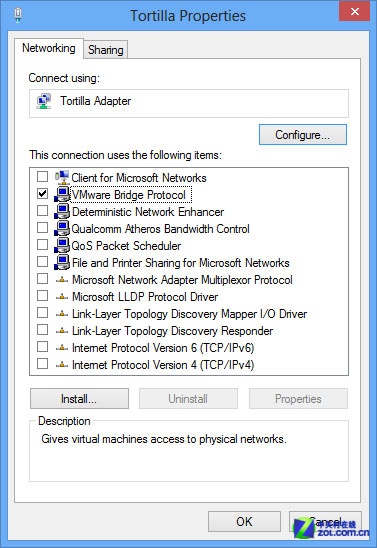Select the Networking tab
This screenshot has height=548, width=377.
point(49,48)
